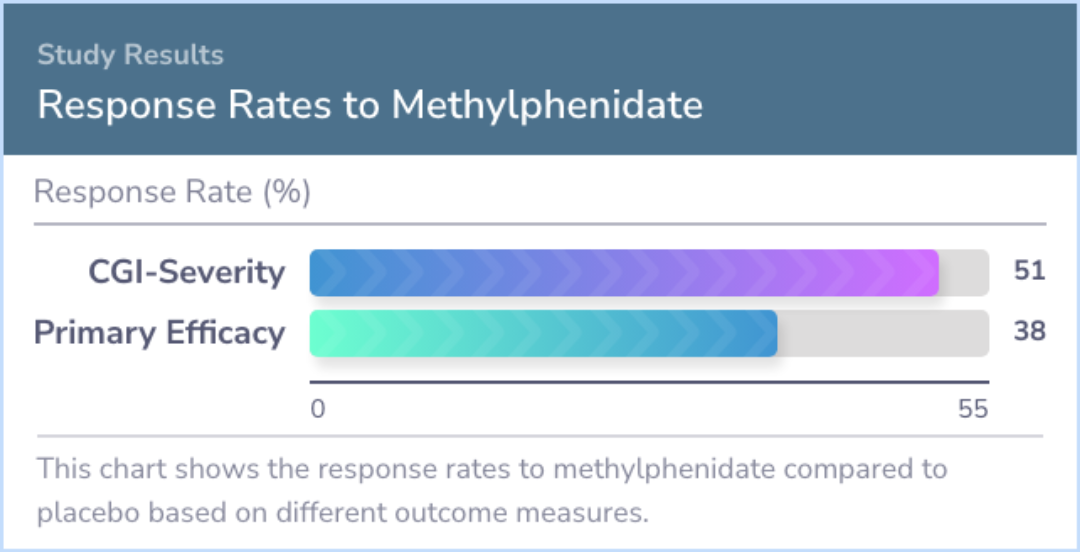Select the CGI-Severity label
The image size is (1080, 552).
186,273
